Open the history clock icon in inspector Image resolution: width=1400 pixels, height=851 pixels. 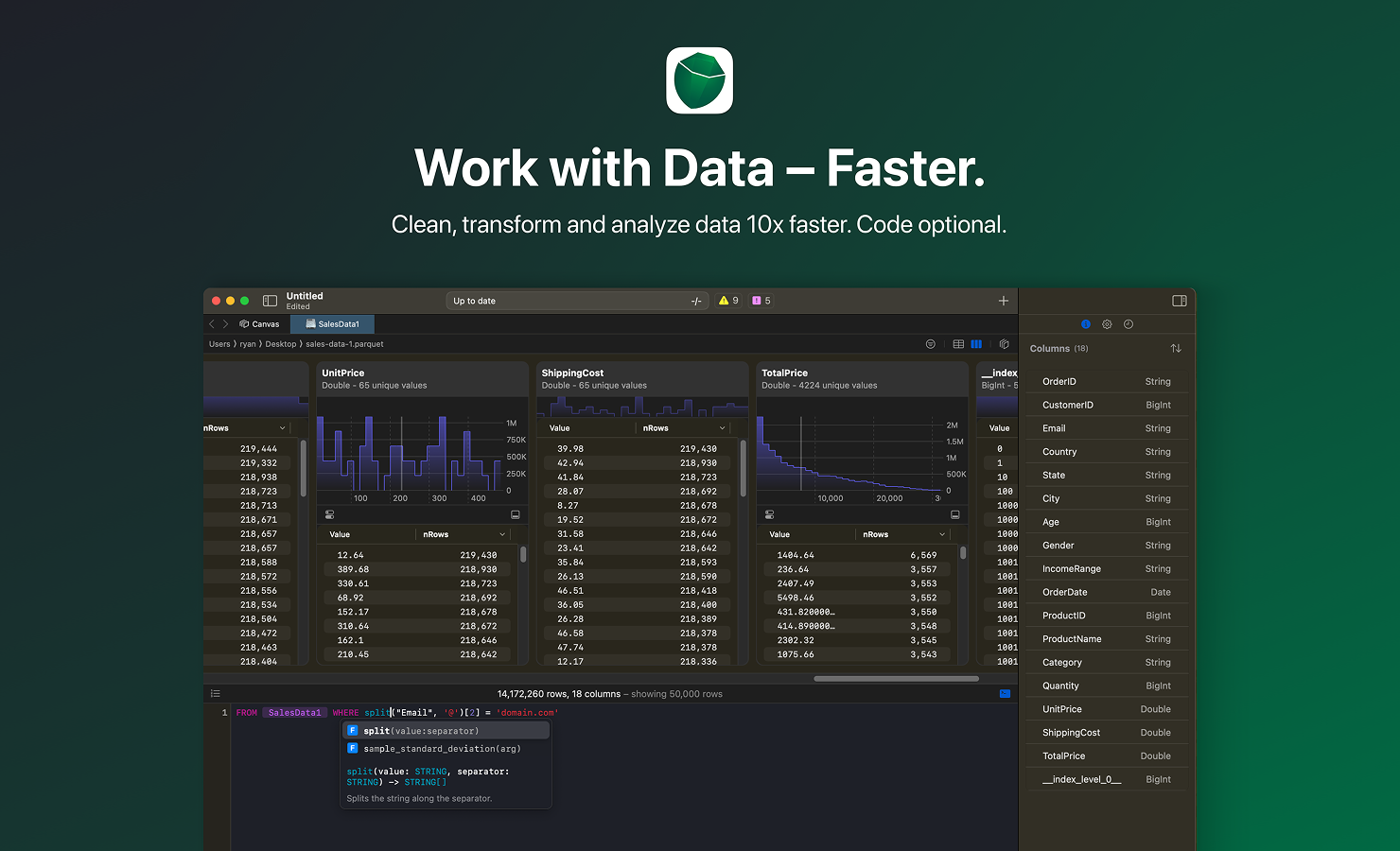1129,324
